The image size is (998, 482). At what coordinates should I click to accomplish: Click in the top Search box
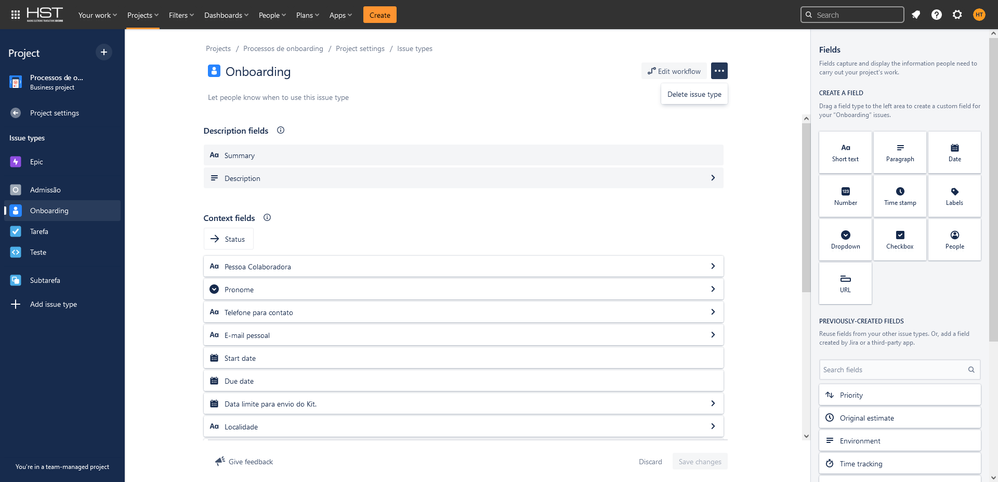pyautogui.click(x=852, y=15)
